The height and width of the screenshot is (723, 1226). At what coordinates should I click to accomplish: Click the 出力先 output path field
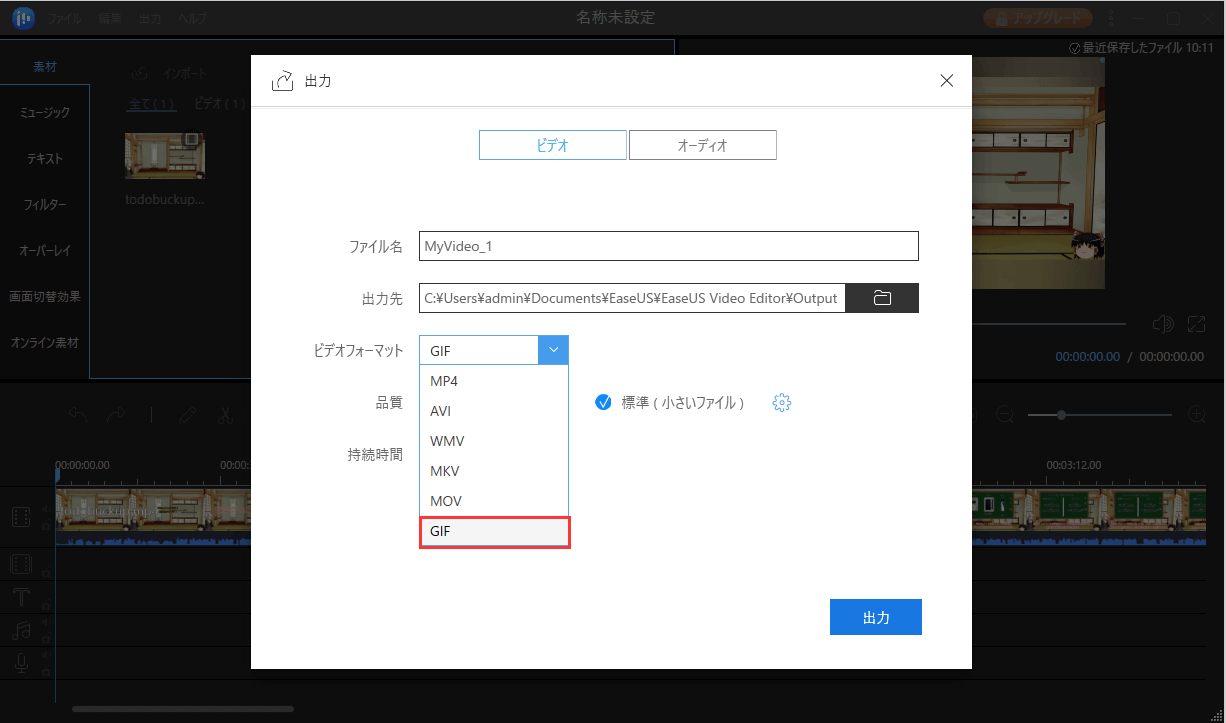point(632,298)
